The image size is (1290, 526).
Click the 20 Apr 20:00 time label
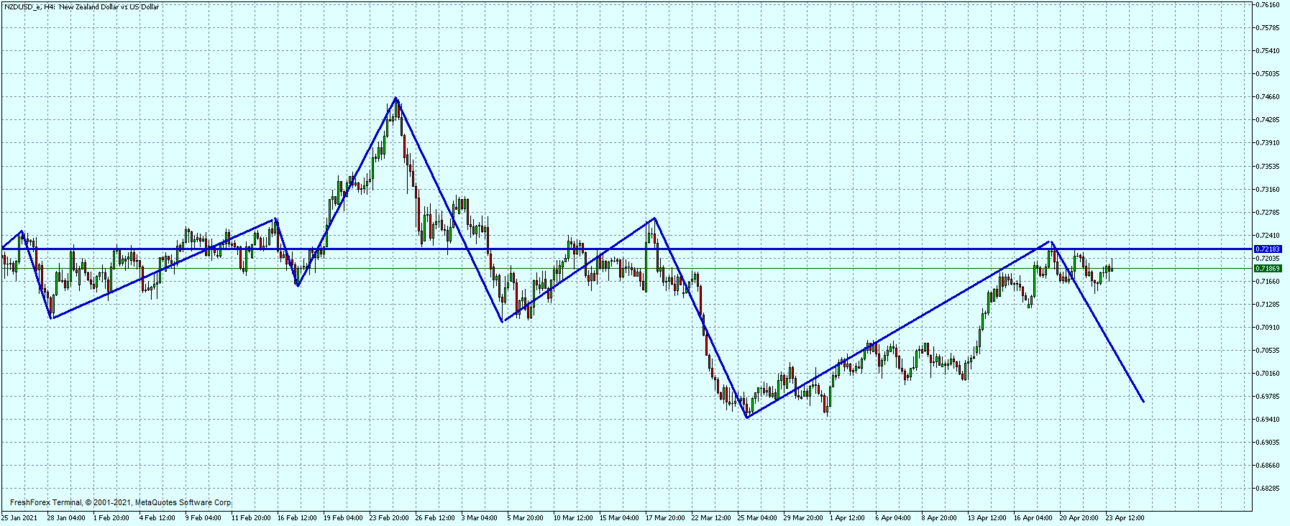[x=1079, y=519]
